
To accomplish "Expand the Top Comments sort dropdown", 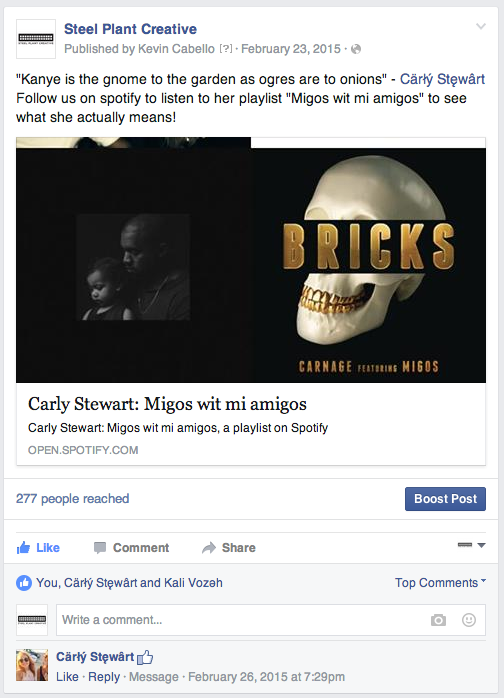I will (440, 583).
